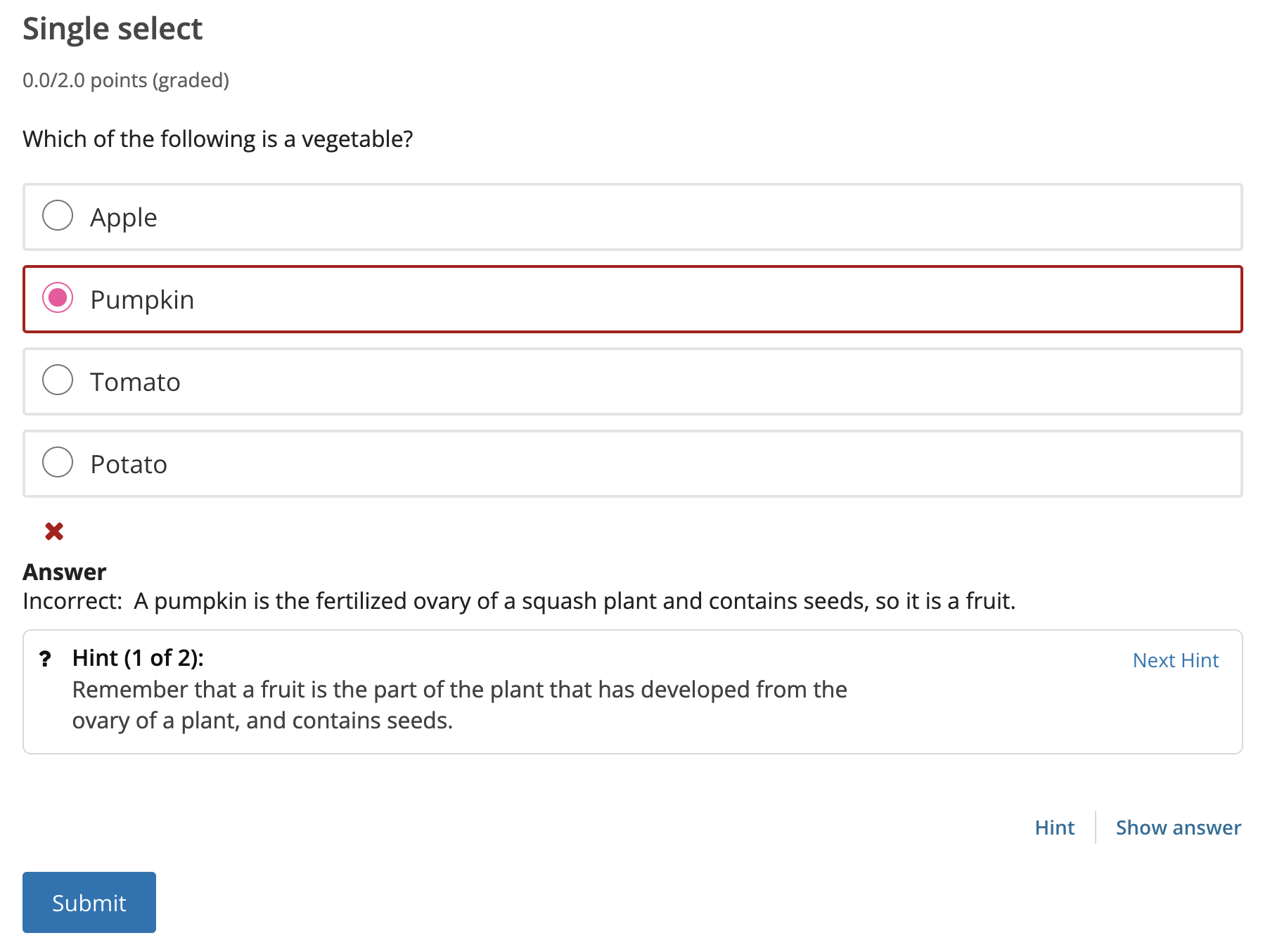Click the red incorrect X icon

[54, 532]
